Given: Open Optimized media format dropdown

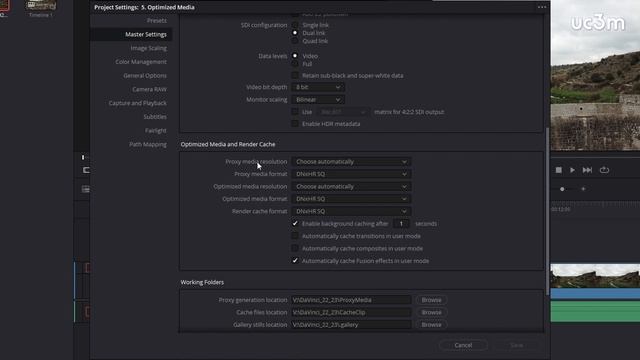Looking at the screenshot, I should (x=351, y=199).
